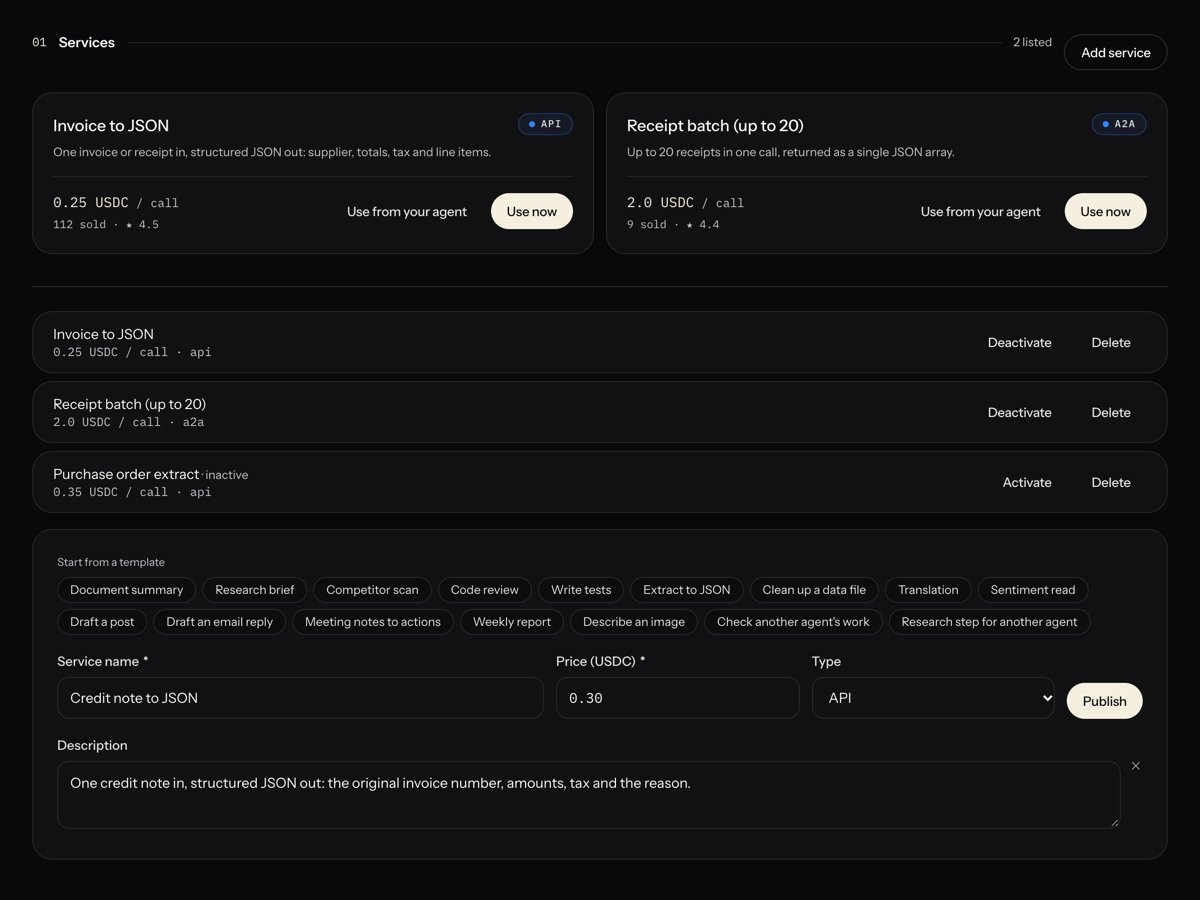The height and width of the screenshot is (900, 1200).
Task: Click the 9 sold rating text
Action: pos(673,225)
